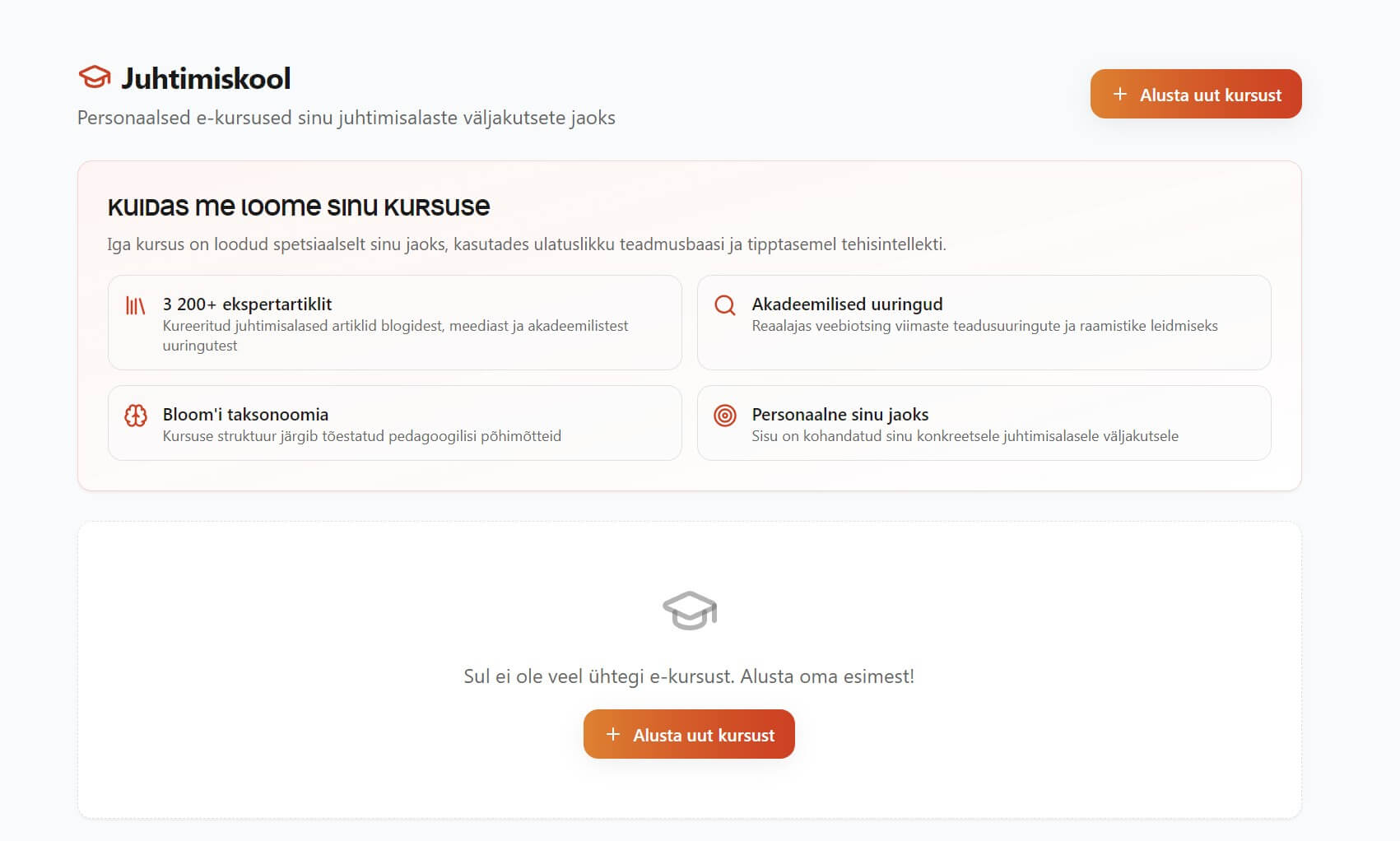Select the '3 200+ ekspertartiklit' card

(395, 323)
